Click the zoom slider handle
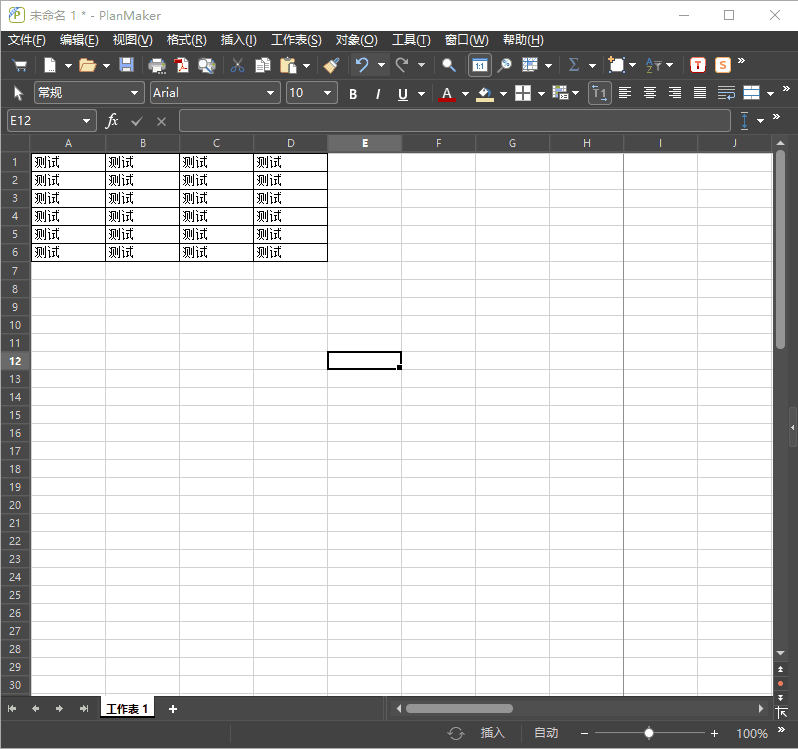 [649, 733]
